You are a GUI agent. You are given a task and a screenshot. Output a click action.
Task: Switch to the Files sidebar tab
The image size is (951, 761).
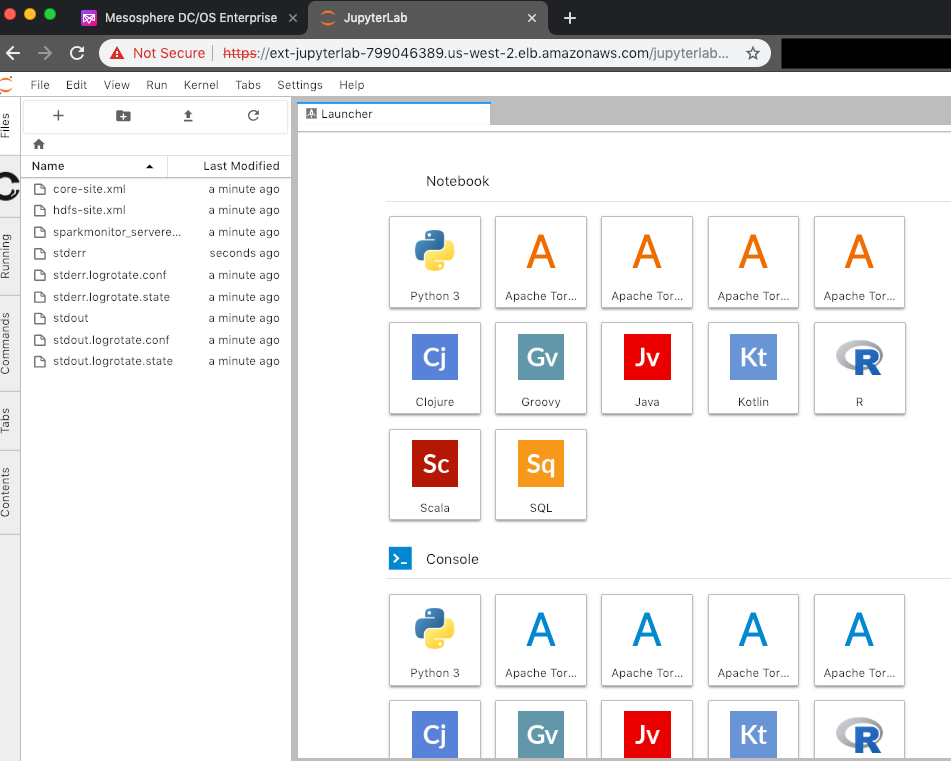point(7,126)
